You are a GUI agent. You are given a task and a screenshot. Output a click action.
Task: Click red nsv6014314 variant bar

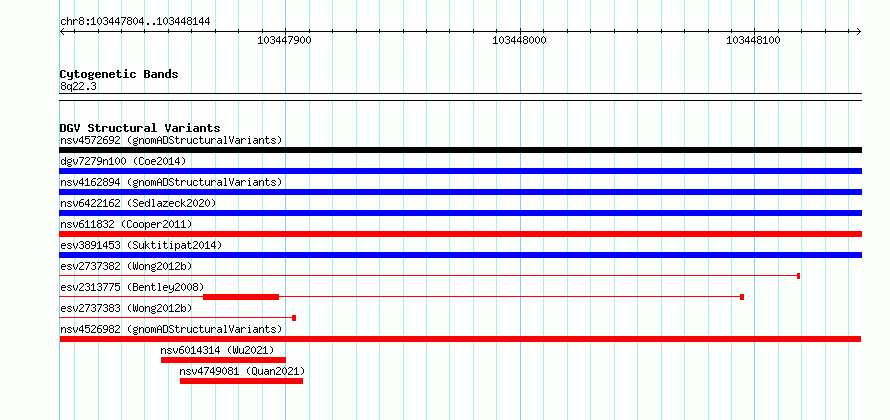click(x=223, y=360)
